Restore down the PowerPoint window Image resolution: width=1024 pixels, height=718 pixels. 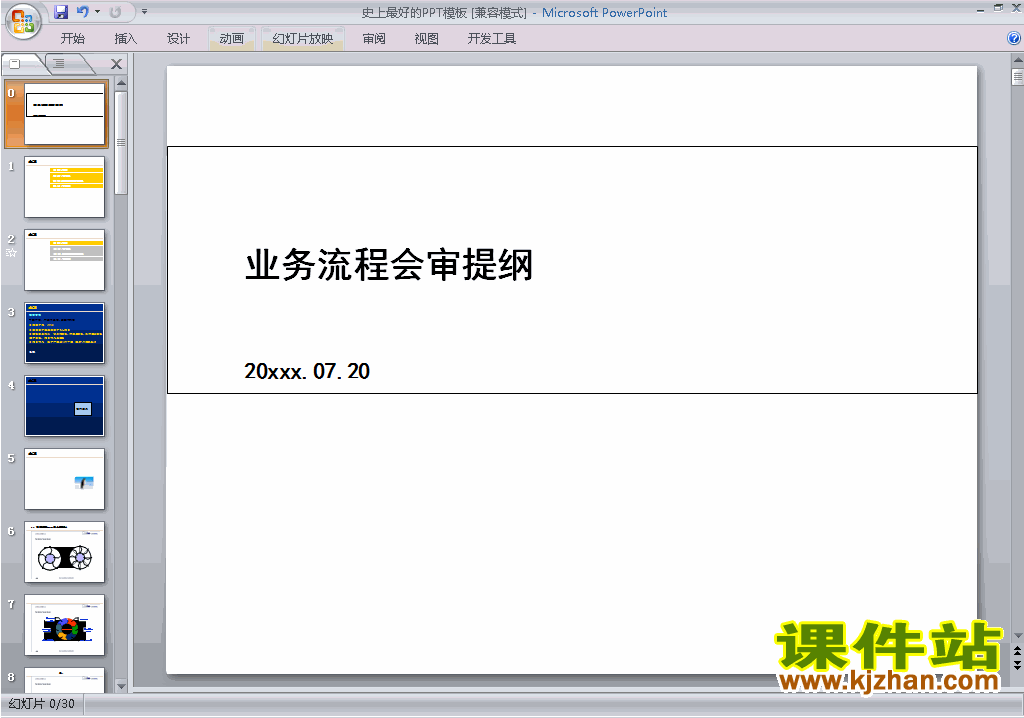coord(998,8)
